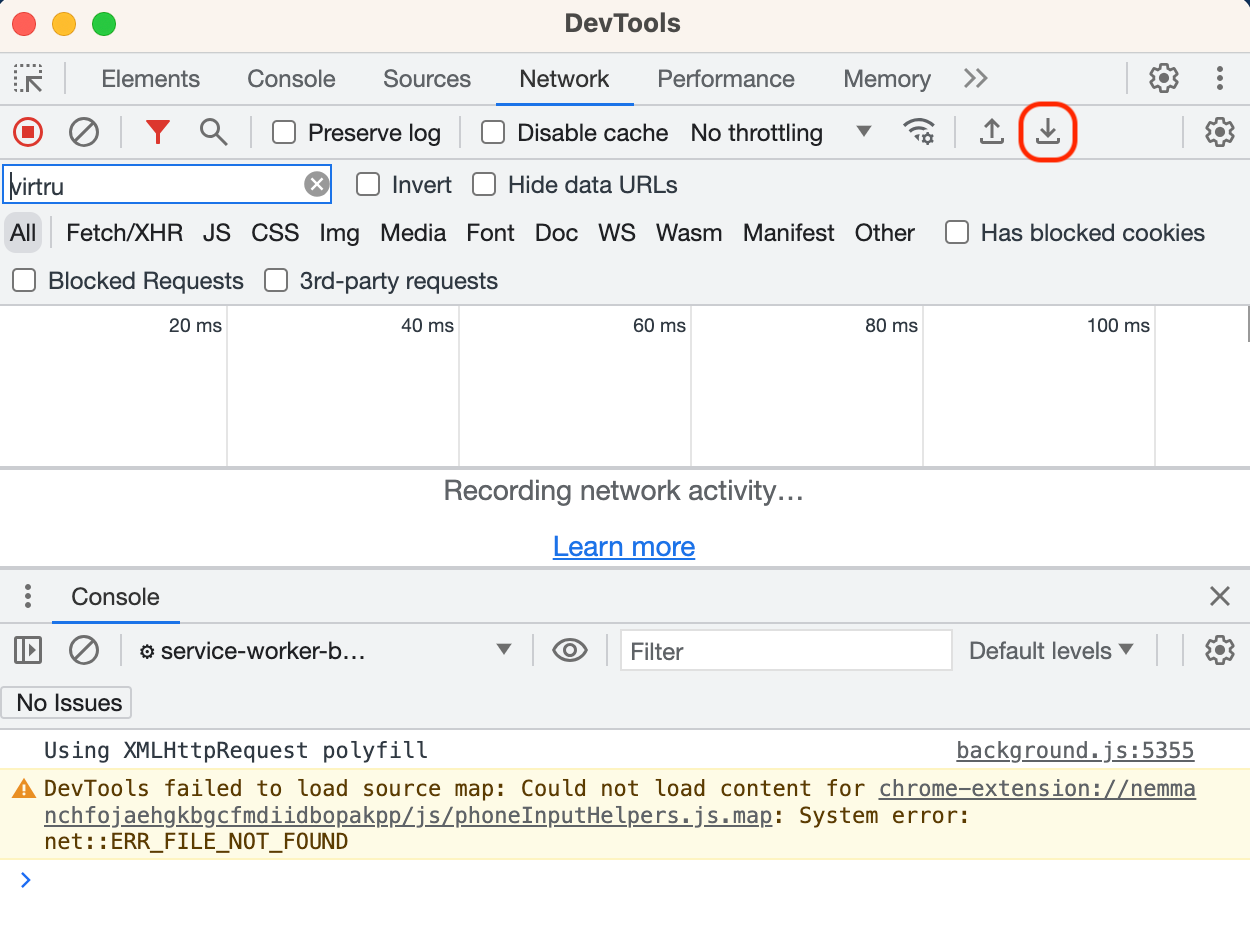The width and height of the screenshot is (1250, 934).
Task: Clear the console output
Action: click(x=83, y=651)
